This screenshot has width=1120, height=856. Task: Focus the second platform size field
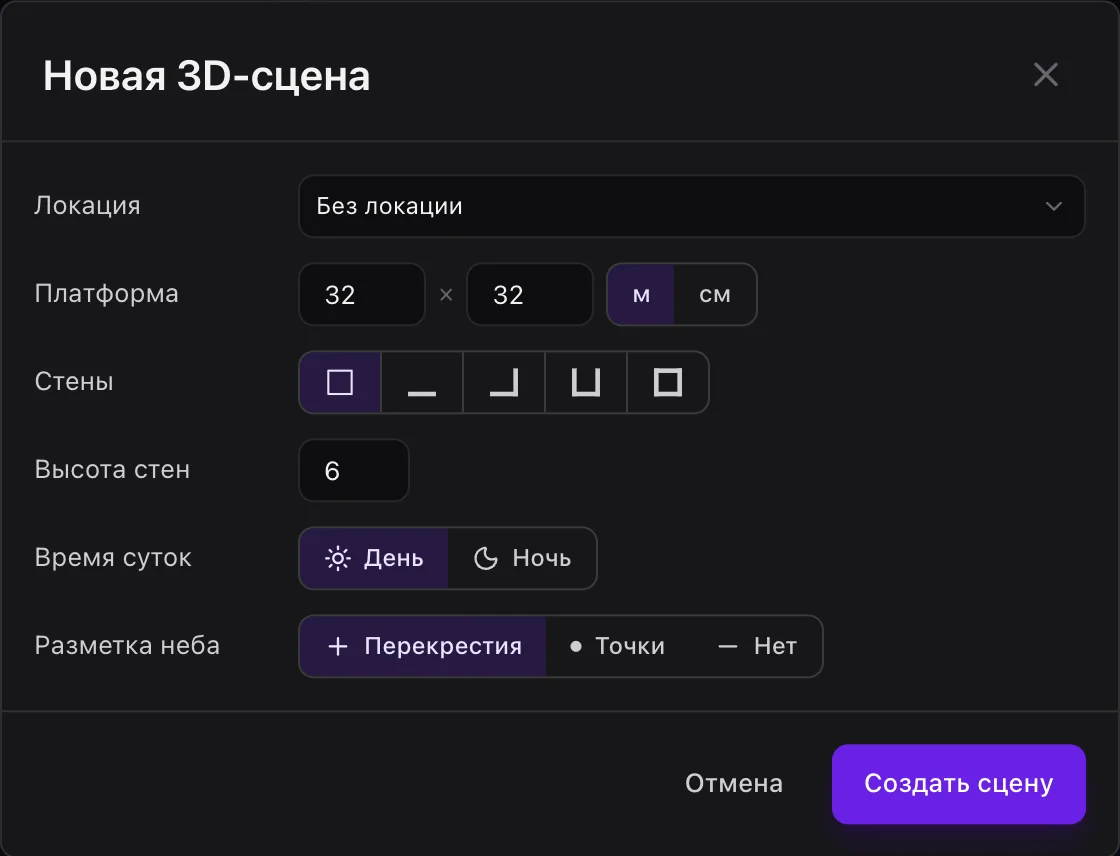(530, 294)
